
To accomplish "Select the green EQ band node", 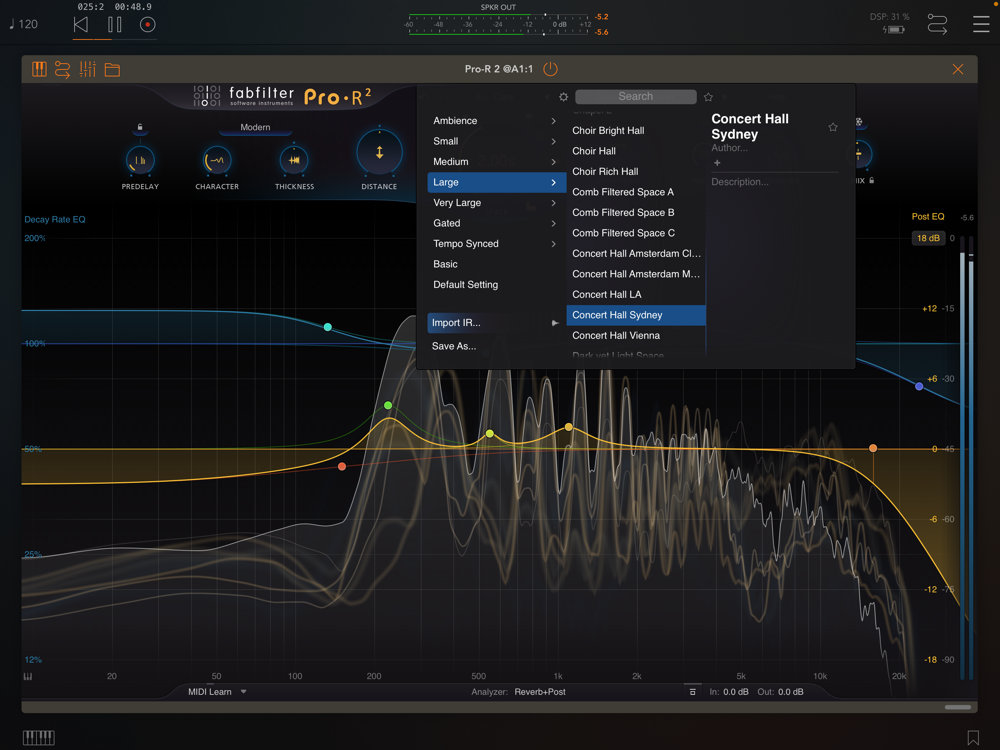I will tap(388, 406).
